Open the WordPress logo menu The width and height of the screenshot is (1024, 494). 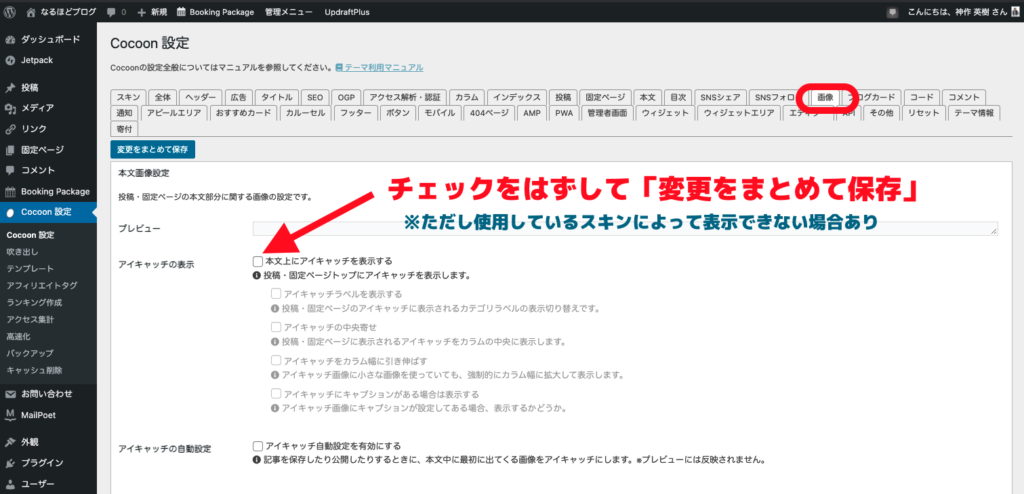(10, 12)
